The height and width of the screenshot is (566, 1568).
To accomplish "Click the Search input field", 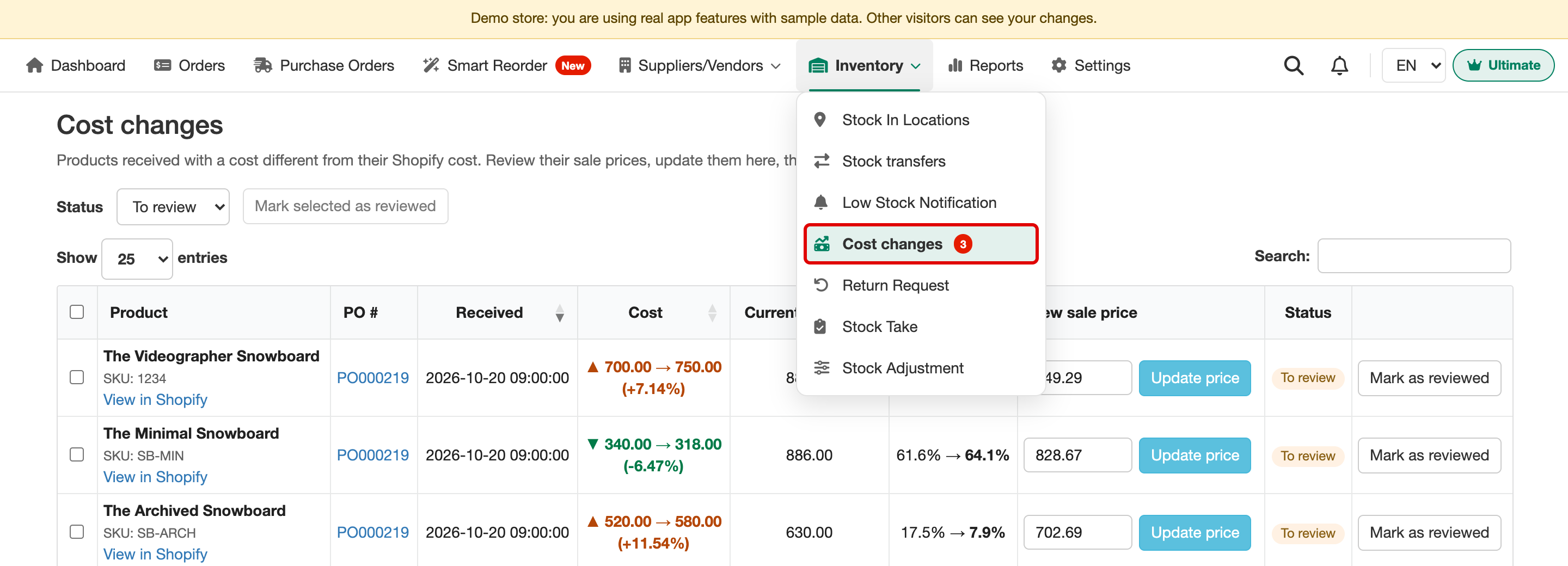I will point(1413,256).
